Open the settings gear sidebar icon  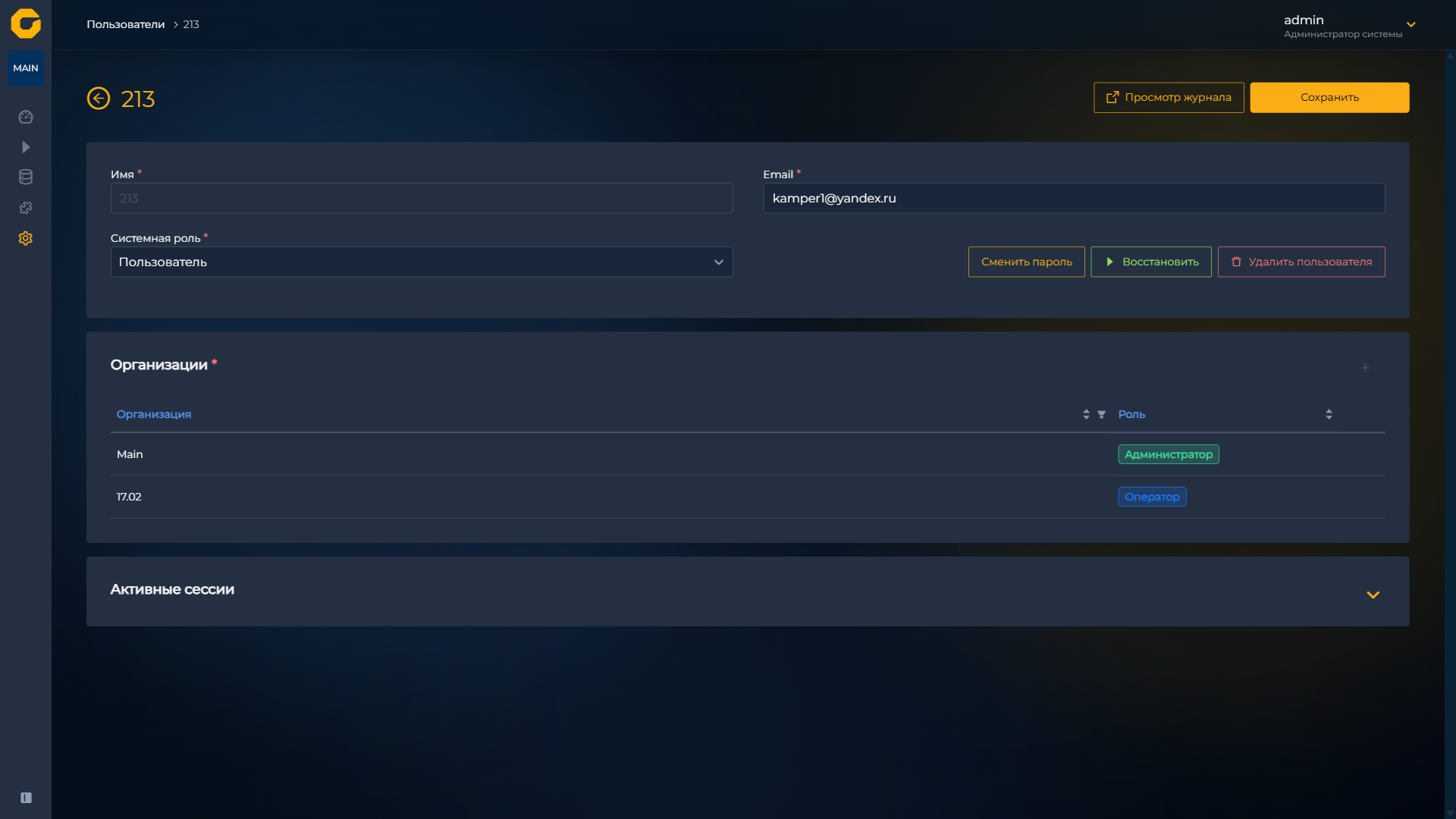[26, 238]
